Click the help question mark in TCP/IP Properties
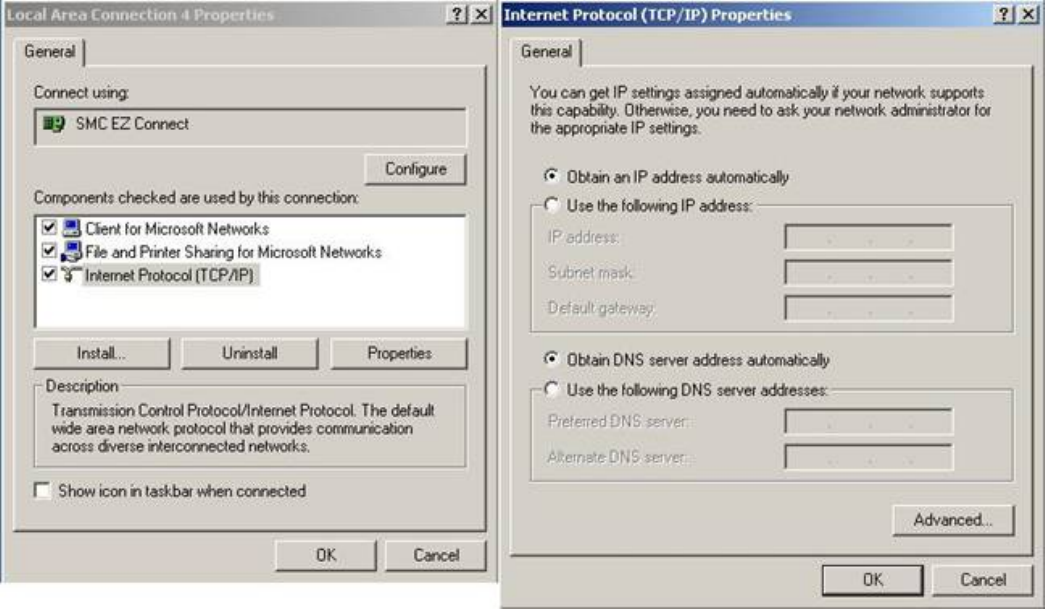The height and width of the screenshot is (609, 1045). coord(1003,15)
